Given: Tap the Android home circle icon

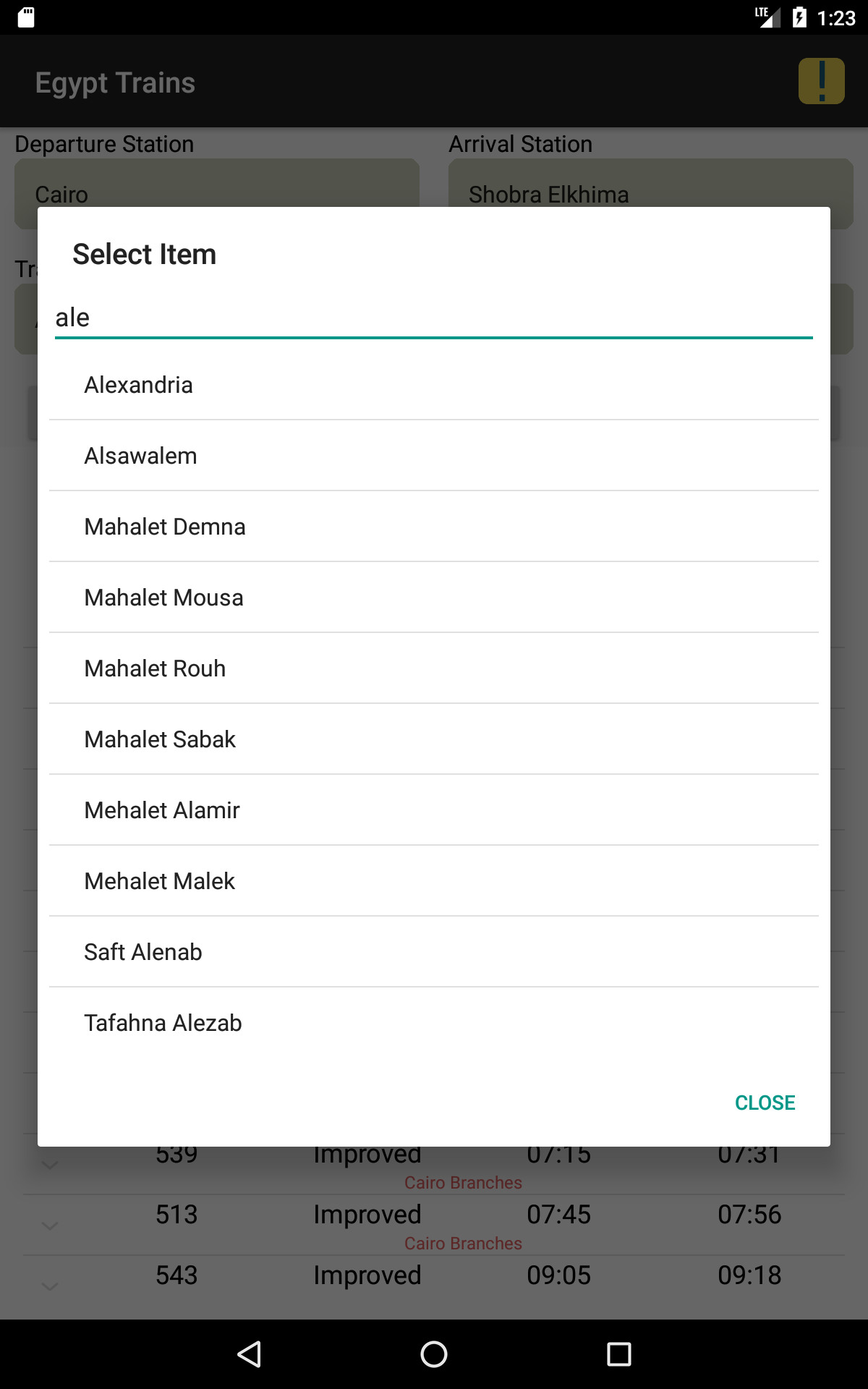Looking at the screenshot, I should 434,1354.
